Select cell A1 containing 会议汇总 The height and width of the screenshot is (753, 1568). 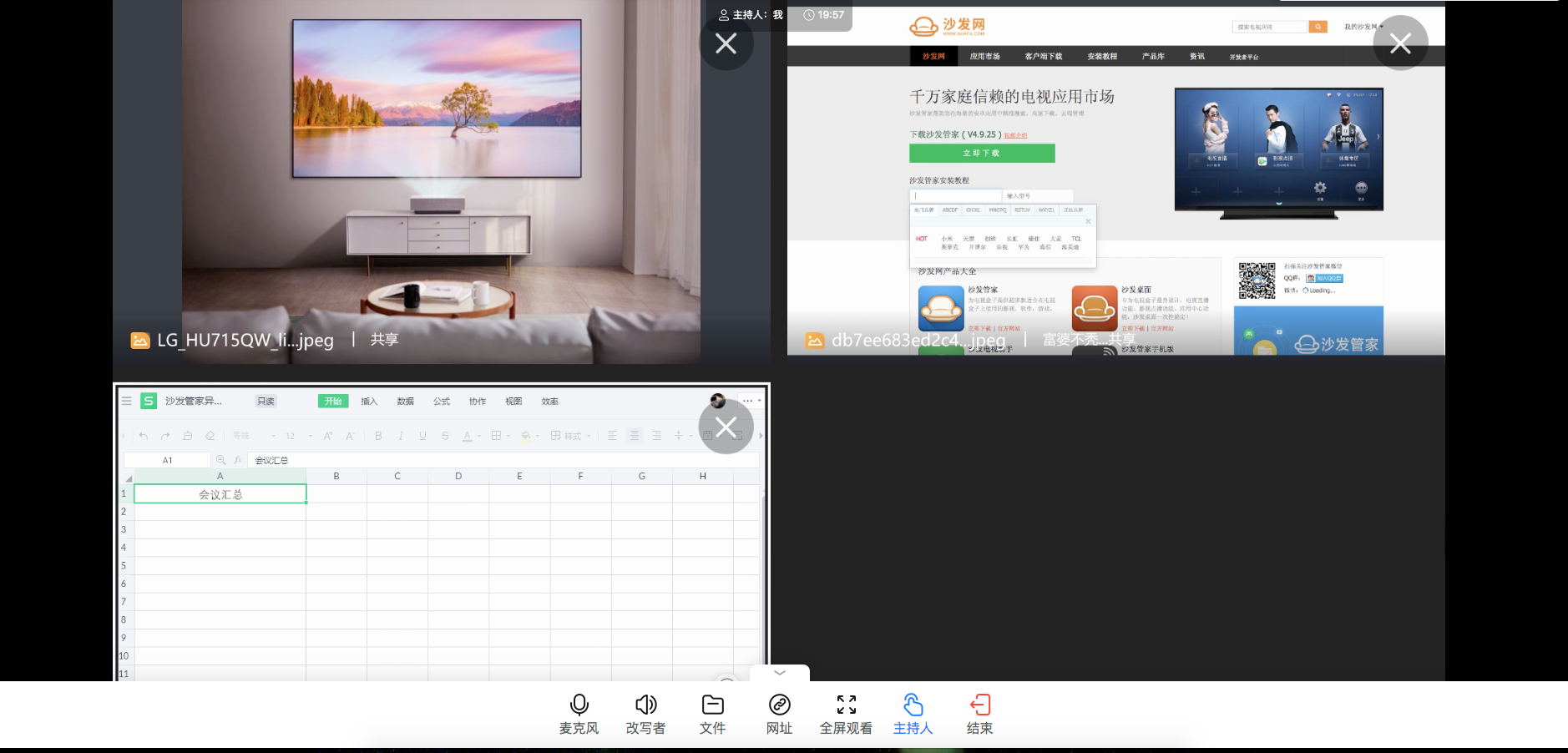point(220,494)
